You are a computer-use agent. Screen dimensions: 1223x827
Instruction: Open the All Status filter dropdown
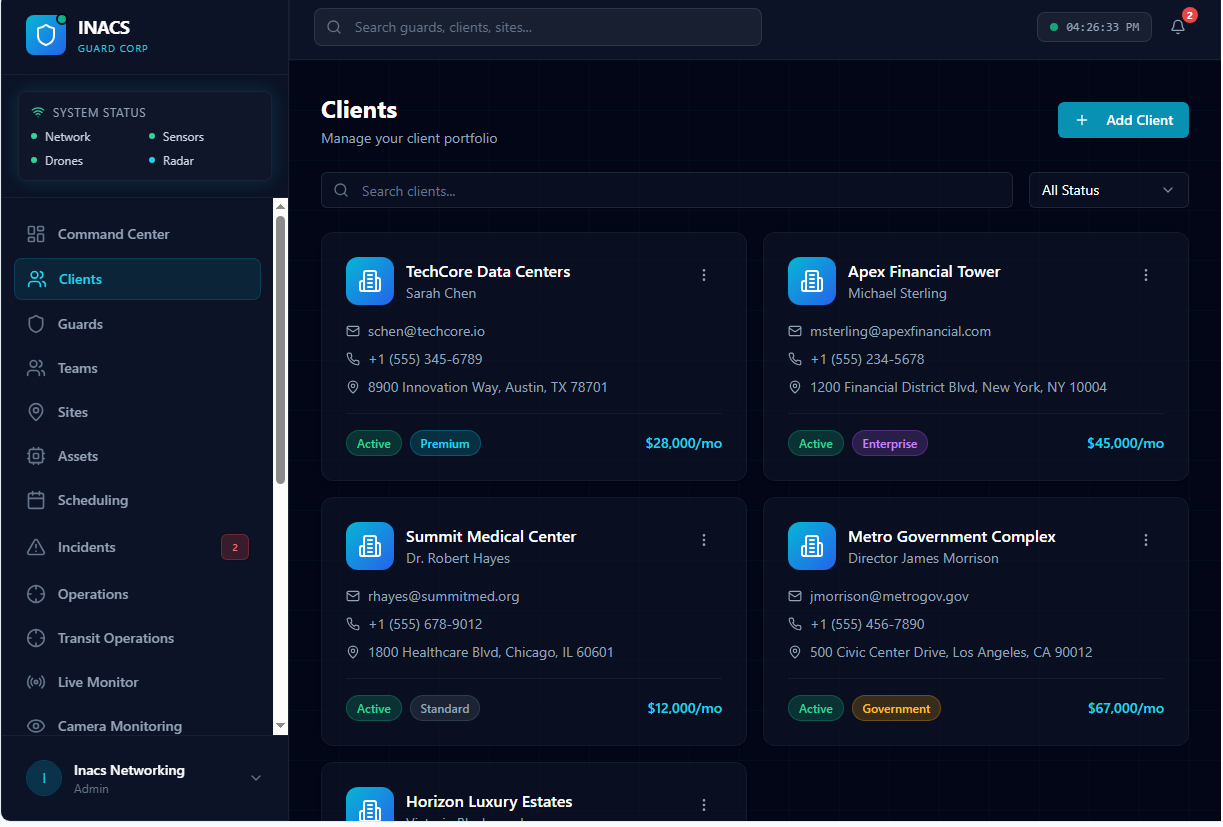pos(1109,190)
